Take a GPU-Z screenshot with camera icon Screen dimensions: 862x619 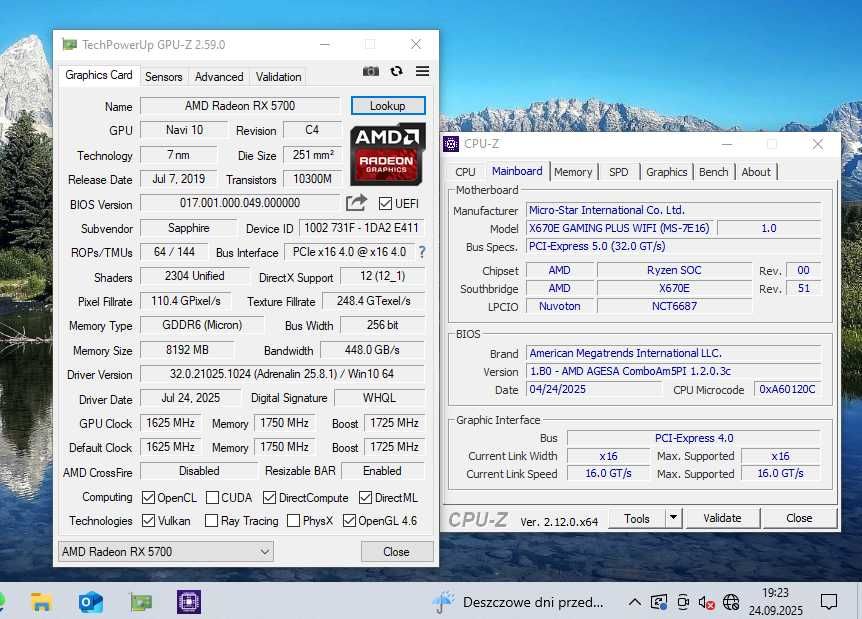point(371,71)
